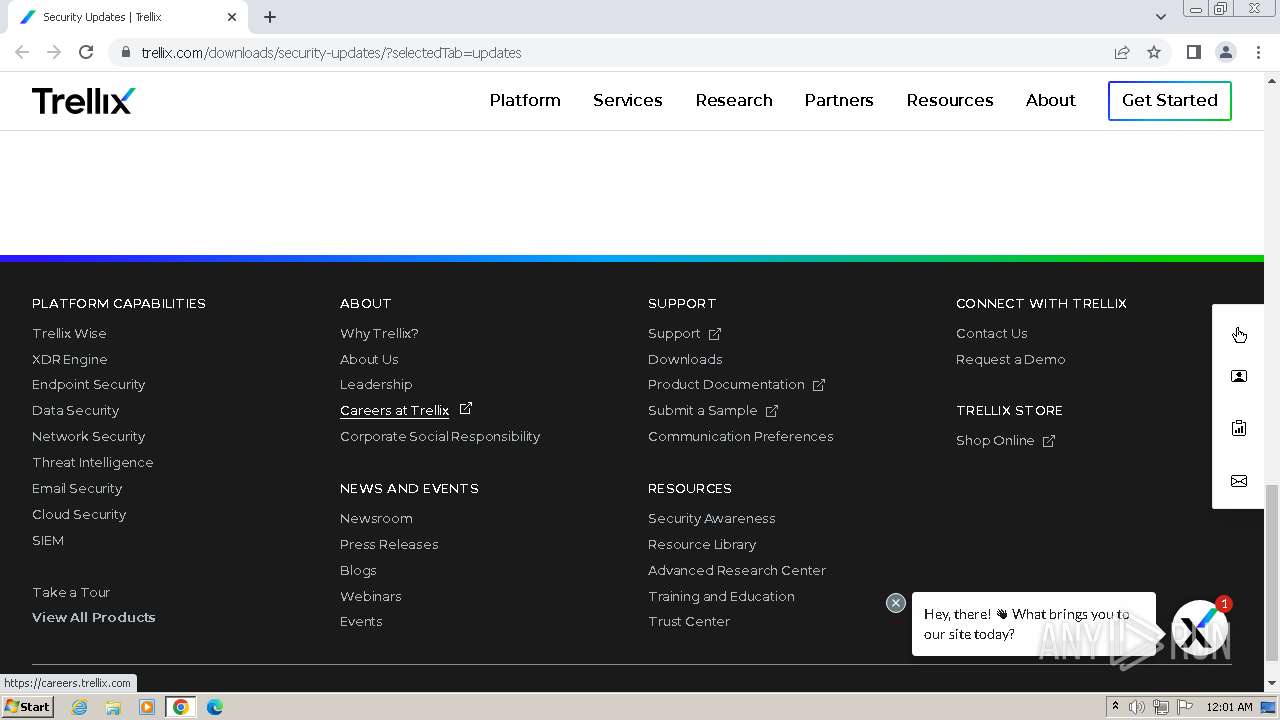Open Threat Intelligence link
Image resolution: width=1280 pixels, height=720 pixels.
pos(93,462)
